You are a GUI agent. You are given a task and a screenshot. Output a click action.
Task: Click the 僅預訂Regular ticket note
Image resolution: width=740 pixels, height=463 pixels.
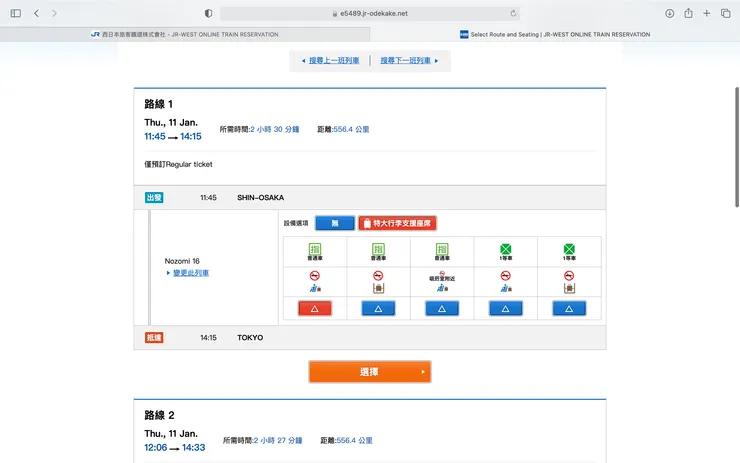[x=178, y=164]
